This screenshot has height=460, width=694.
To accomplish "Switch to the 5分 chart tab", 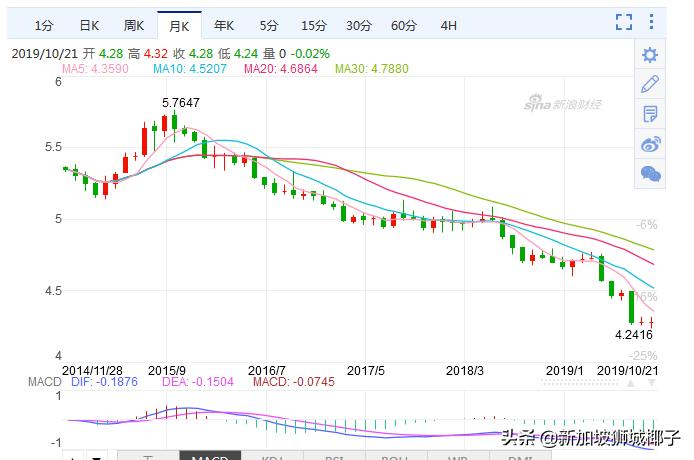I will (269, 26).
